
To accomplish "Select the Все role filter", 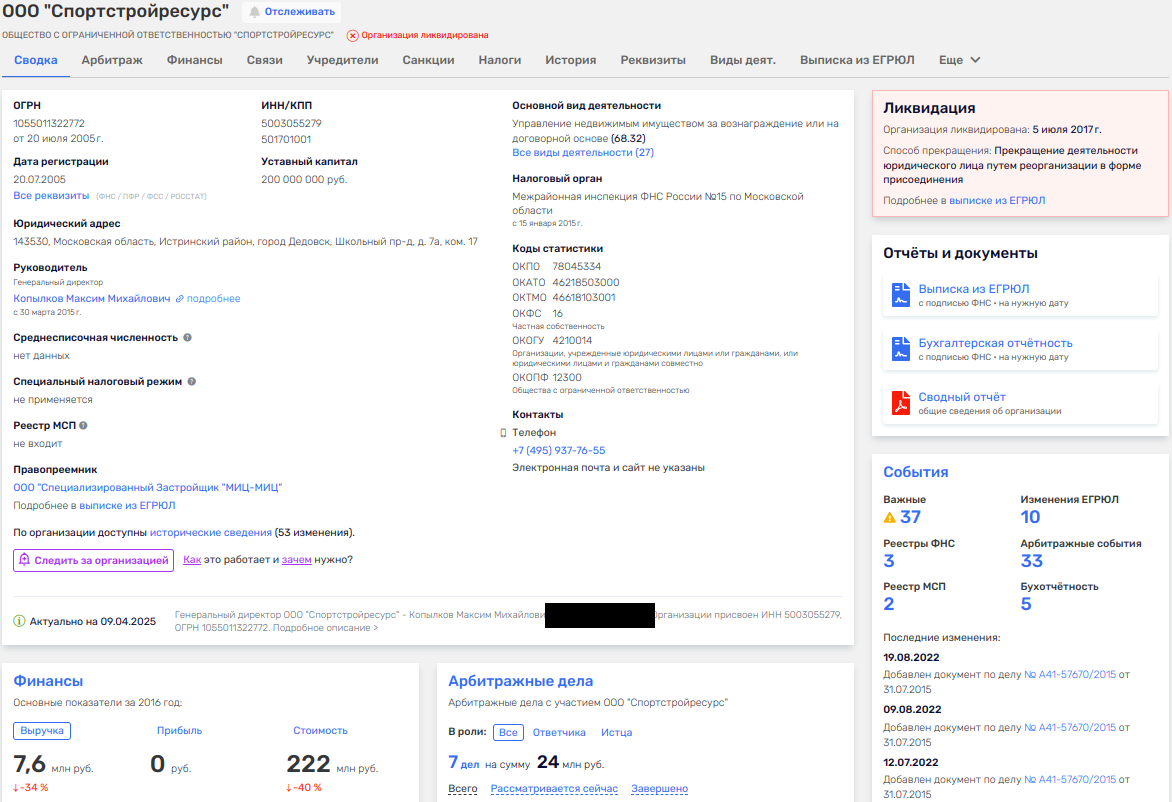I will click(508, 732).
